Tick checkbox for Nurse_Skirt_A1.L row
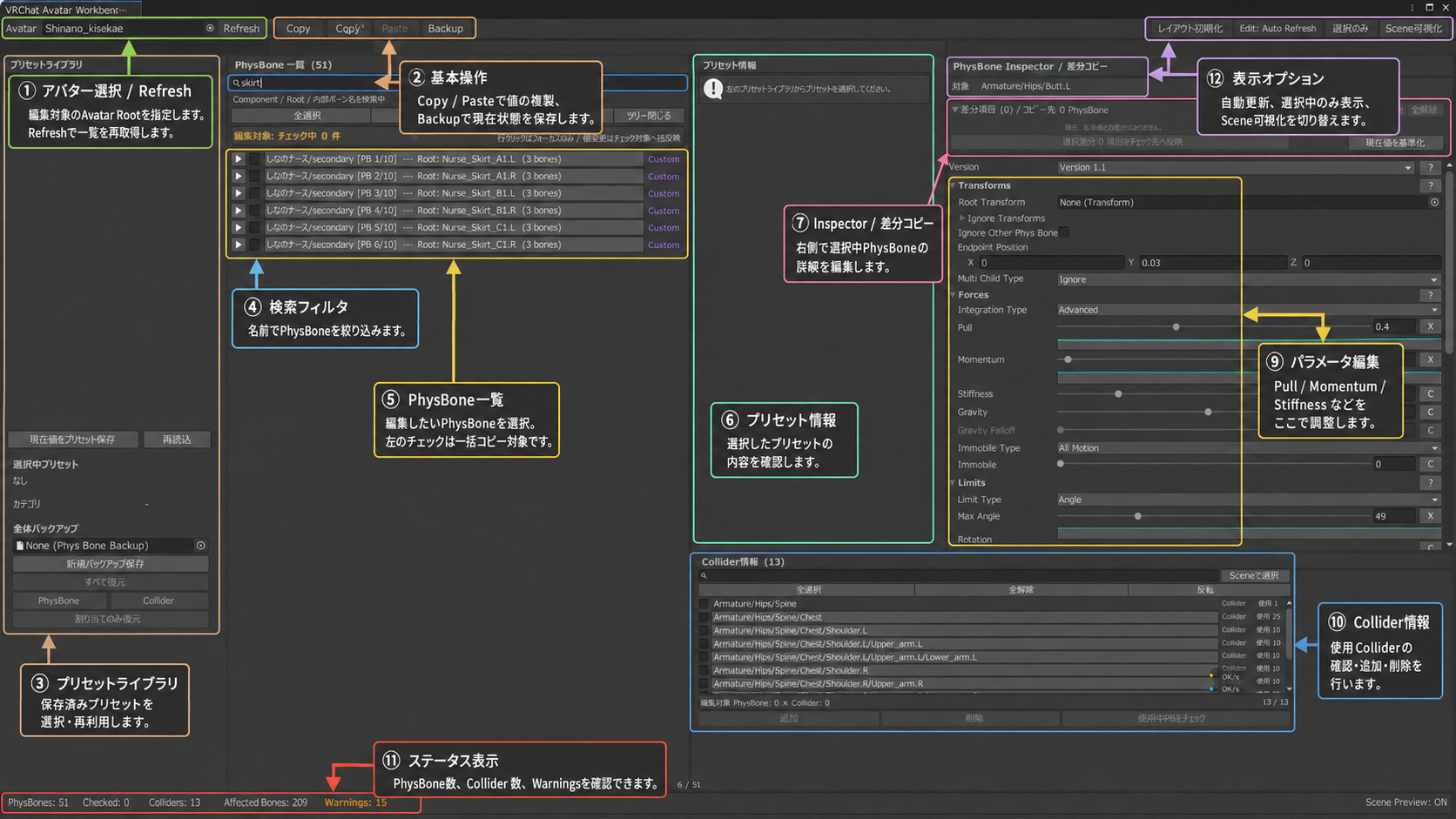This screenshot has width=1456, height=819. [254, 159]
